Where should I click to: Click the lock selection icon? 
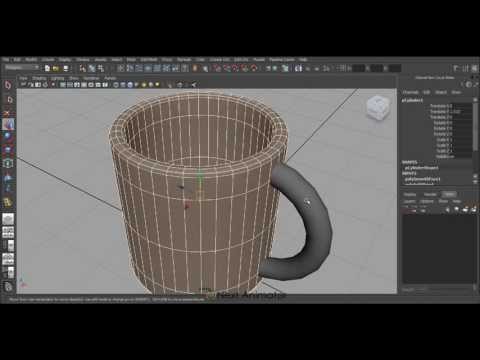(195, 68)
